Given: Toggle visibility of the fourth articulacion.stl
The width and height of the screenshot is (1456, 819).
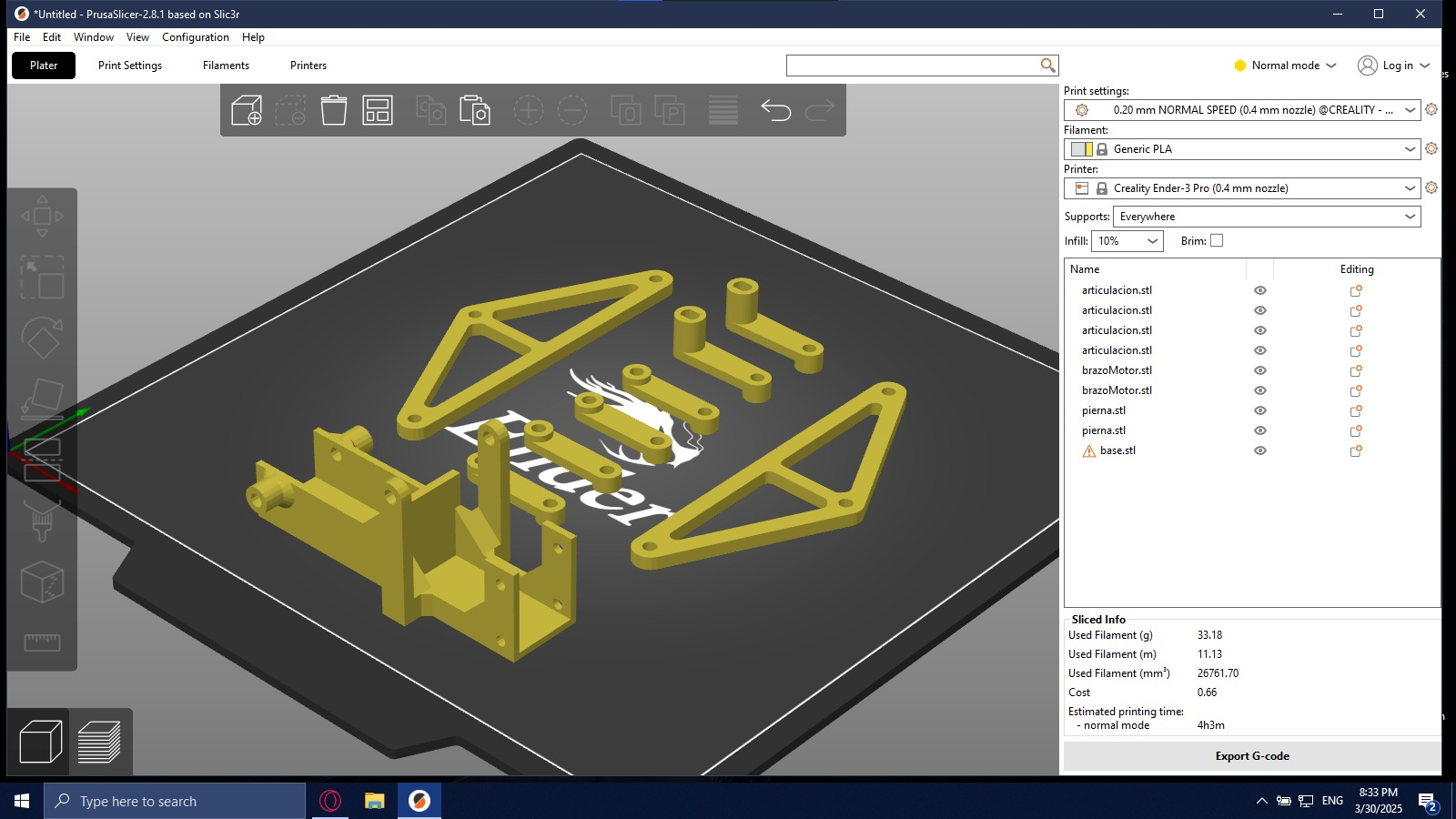Looking at the screenshot, I should [1260, 350].
